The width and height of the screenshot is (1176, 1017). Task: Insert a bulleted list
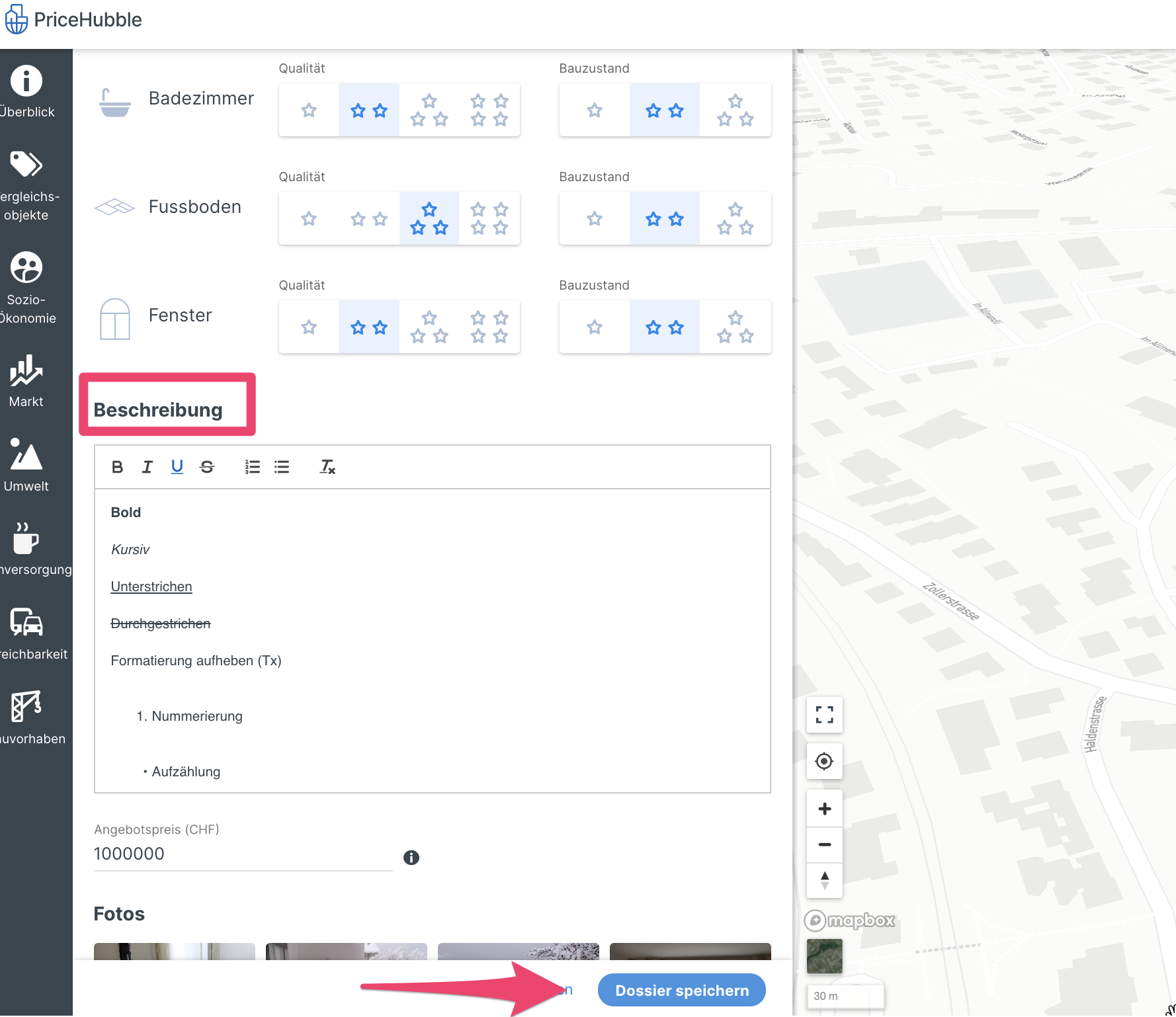(282, 467)
